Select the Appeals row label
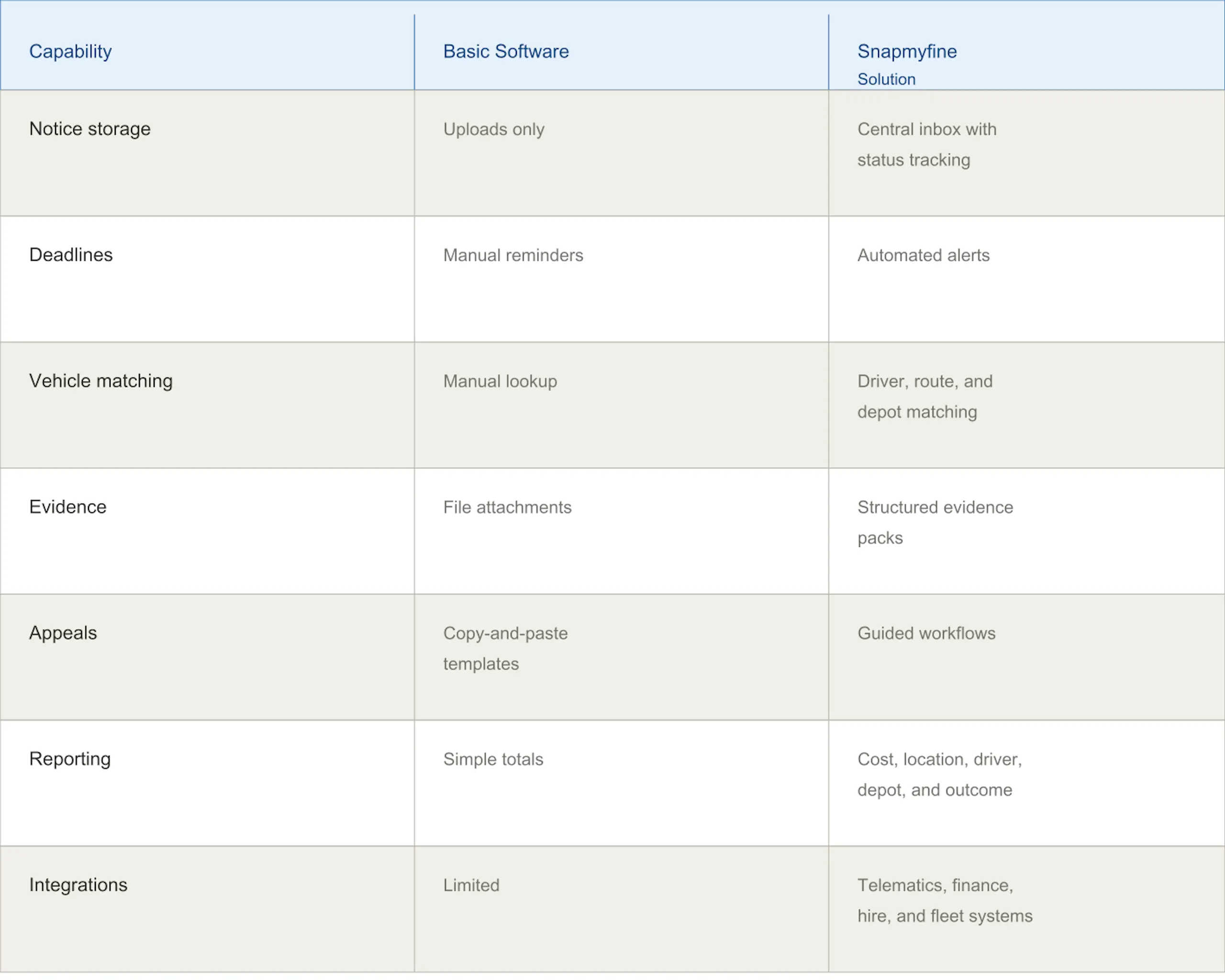The height and width of the screenshot is (980, 1225). (x=63, y=633)
